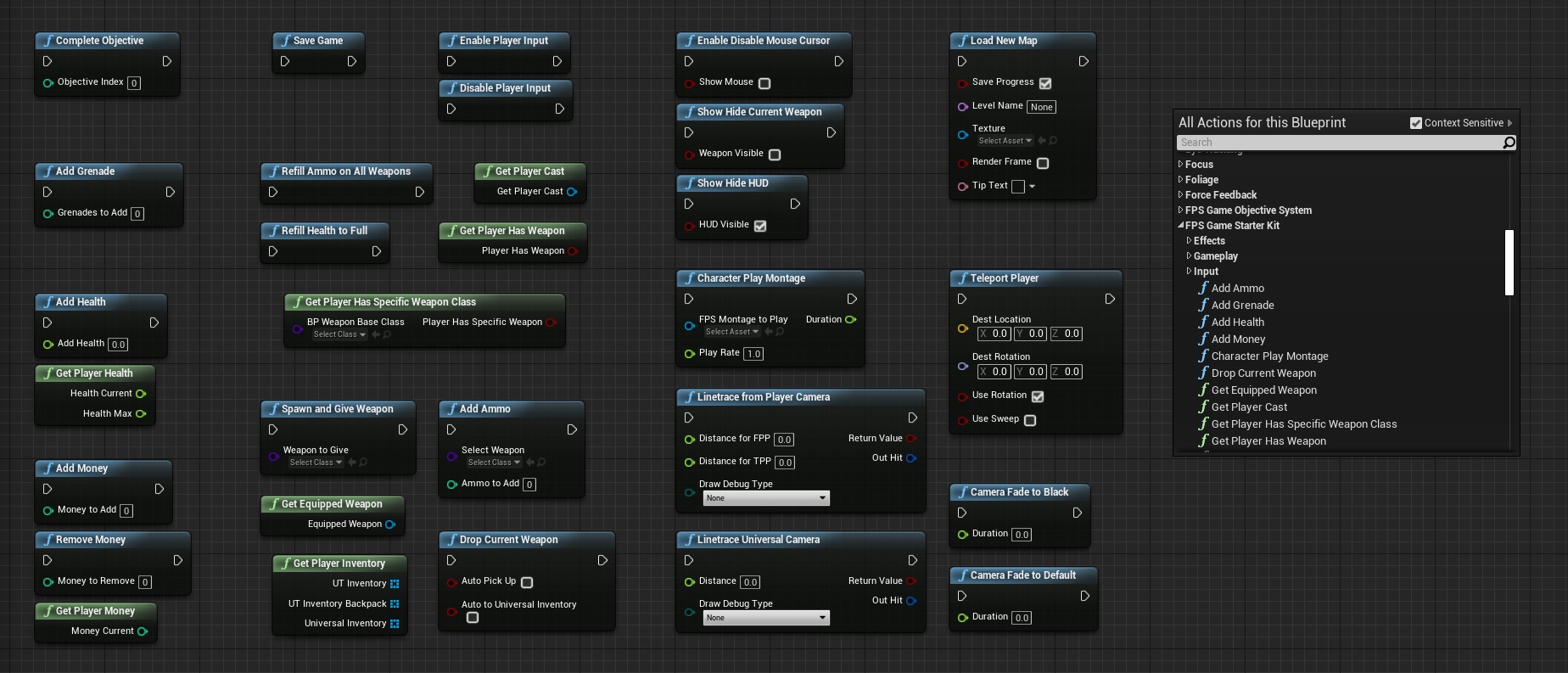The image size is (1568, 673).
Task: Click the Refill Health to Full node title
Action: 324,231
